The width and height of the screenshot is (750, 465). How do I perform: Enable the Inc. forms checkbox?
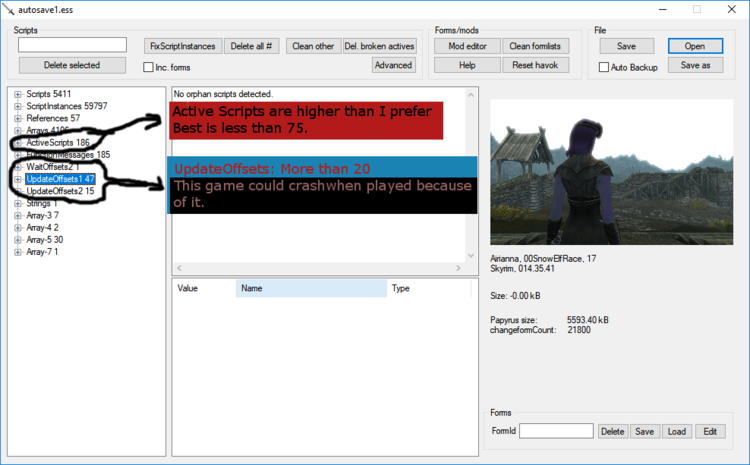[x=148, y=67]
